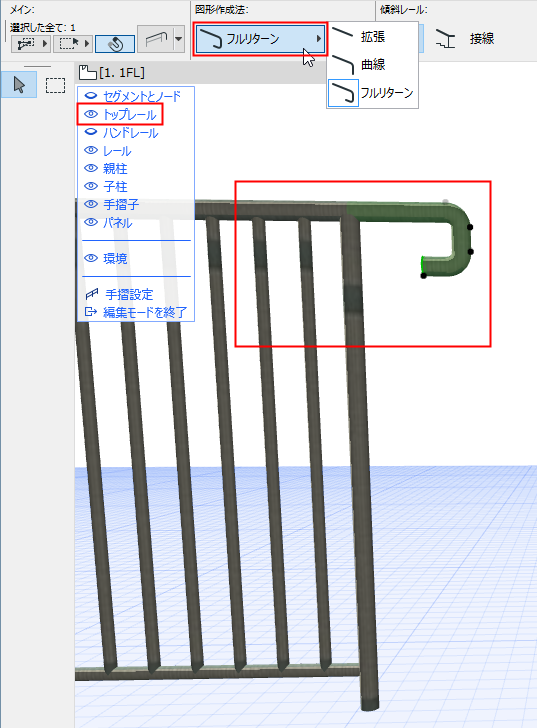Click the railing tool icon in toolbar
The image size is (537, 728).
pyautogui.click(x=156, y=39)
